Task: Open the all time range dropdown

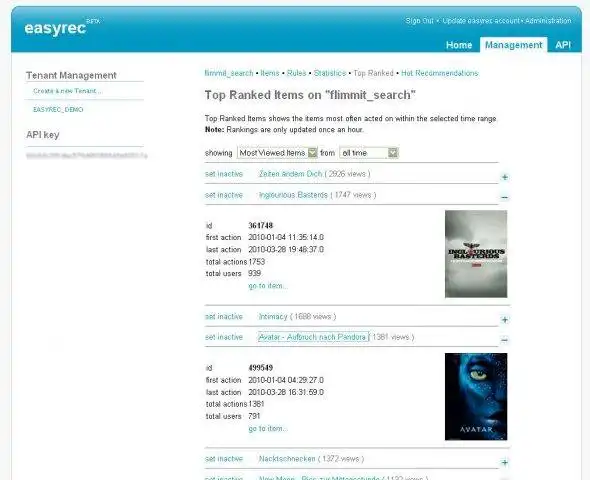Action: pos(368,153)
